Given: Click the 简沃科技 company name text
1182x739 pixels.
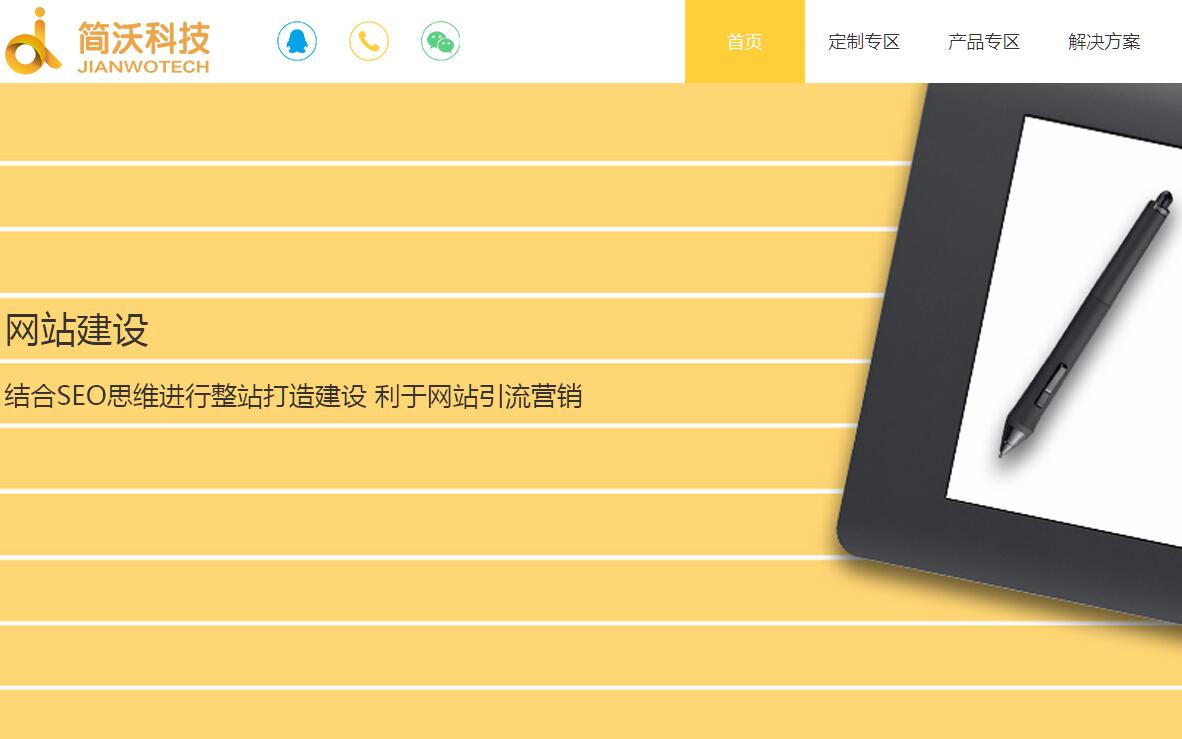Looking at the screenshot, I should 144,38.
